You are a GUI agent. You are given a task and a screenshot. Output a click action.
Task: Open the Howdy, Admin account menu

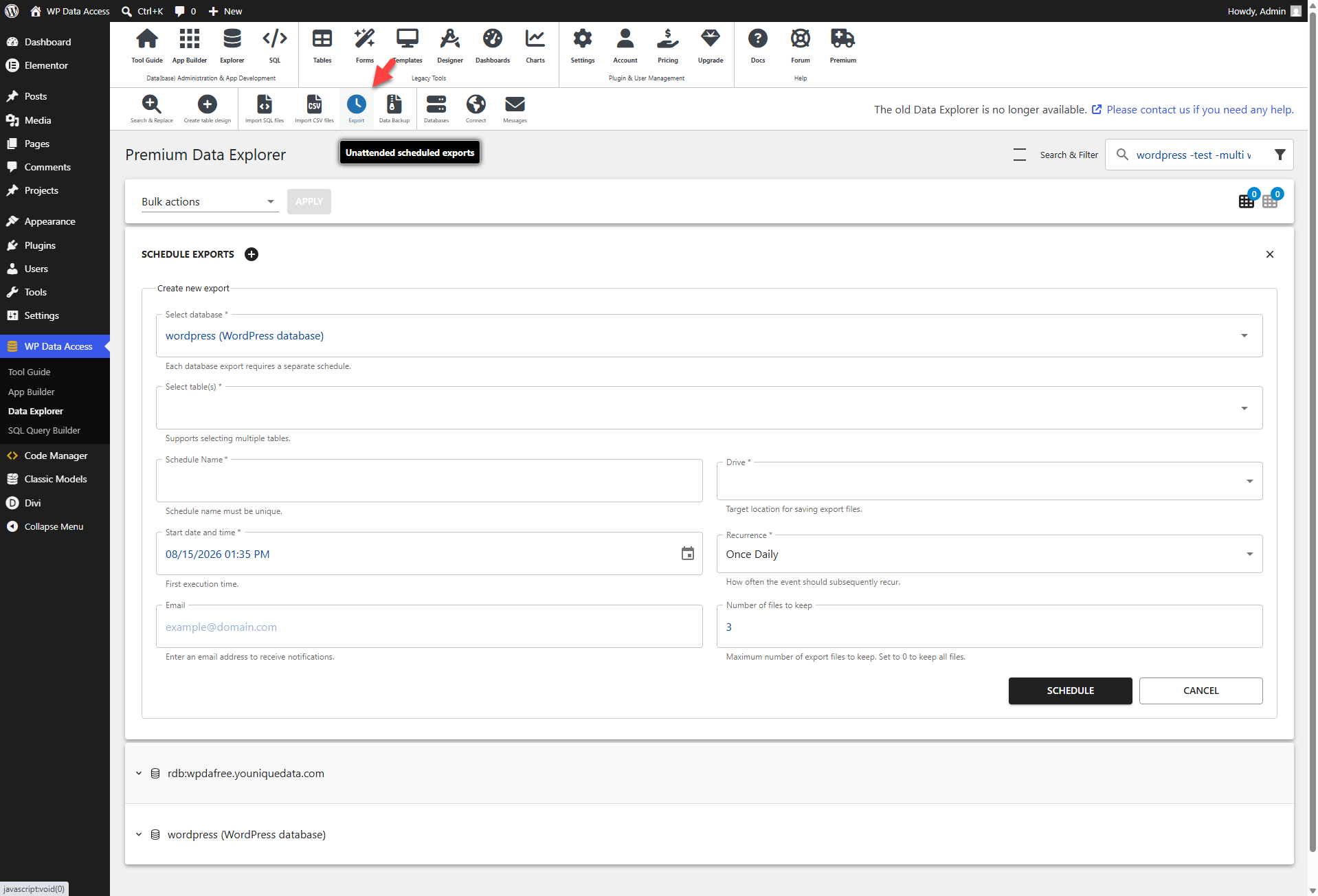(x=1263, y=11)
